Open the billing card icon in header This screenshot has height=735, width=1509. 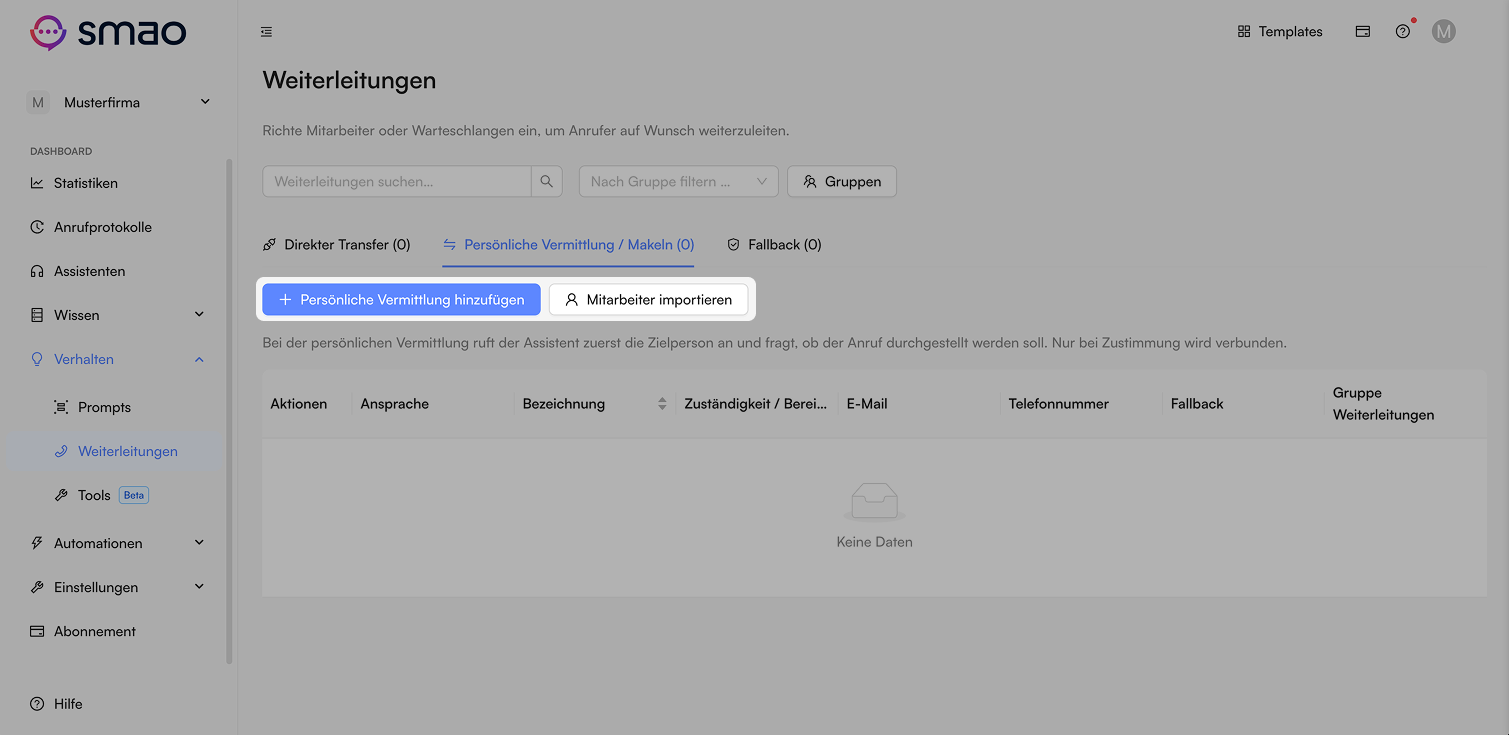coord(1362,32)
